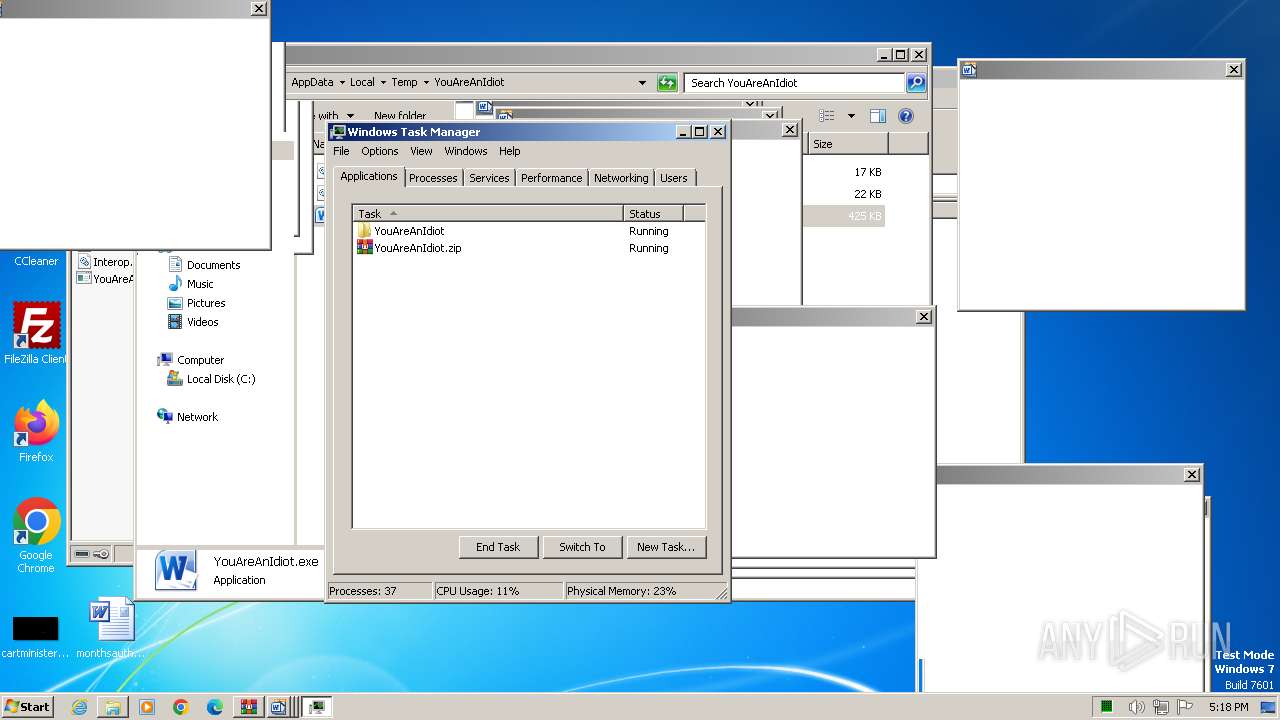Expand the AppData breadcrumb arrow
Image resolution: width=1280 pixels, height=720 pixels.
tap(342, 83)
